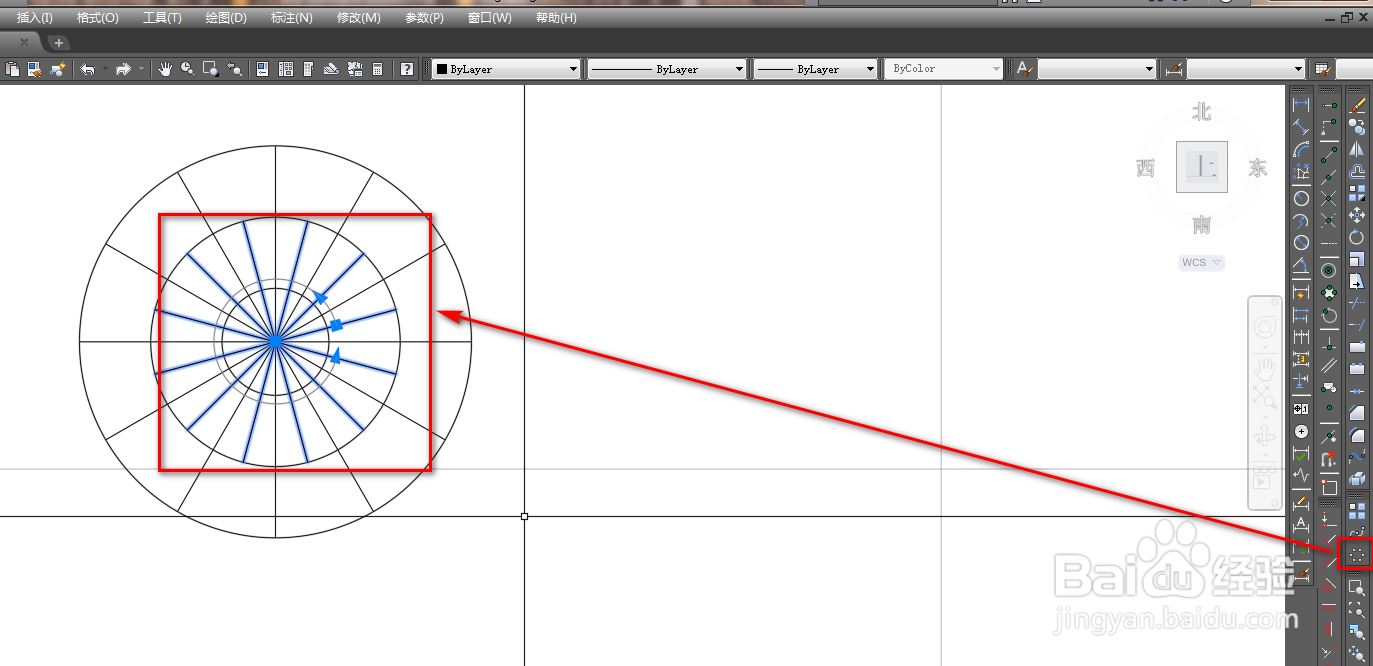Open the ByColor plot style dropdown
This screenshot has width=1373, height=666.
(x=944, y=69)
